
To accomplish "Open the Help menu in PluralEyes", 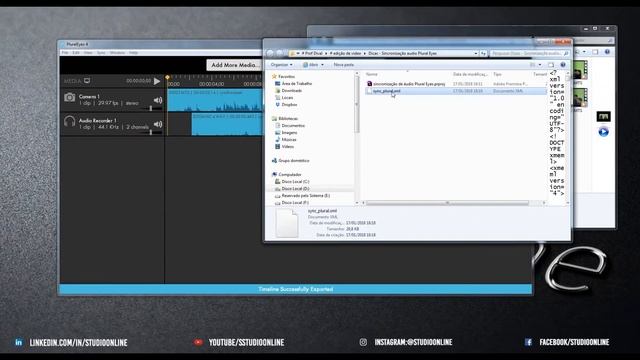I will tap(133, 53).
